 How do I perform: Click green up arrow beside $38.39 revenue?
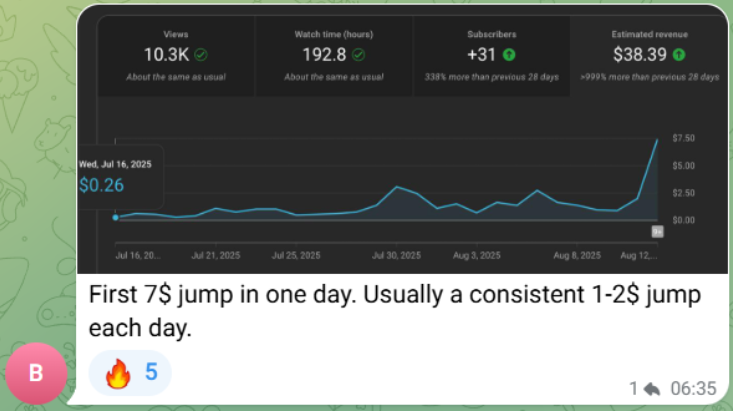(x=680, y=54)
